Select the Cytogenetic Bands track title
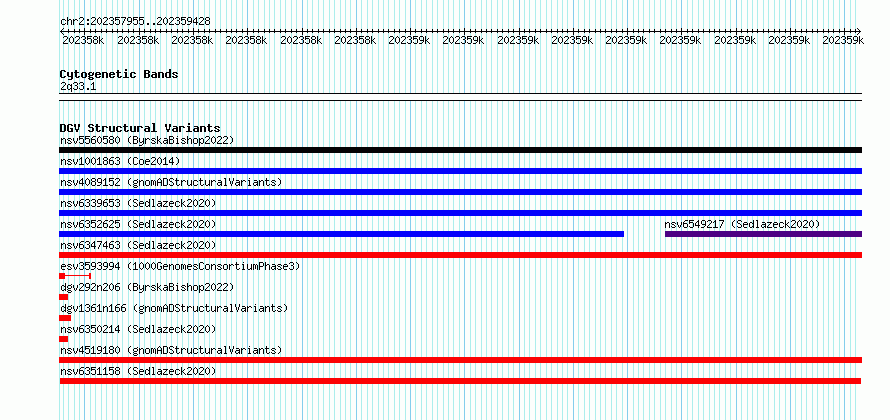 click(x=119, y=74)
